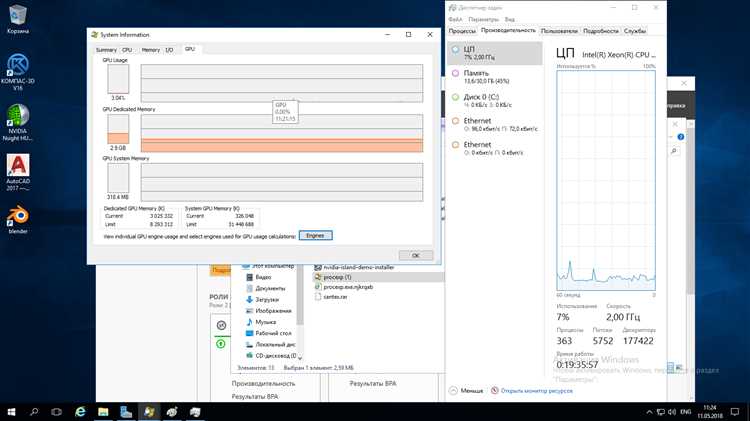Select the Музыка folder in Explorer sidebar
This screenshot has height=421, width=750.
(265, 322)
